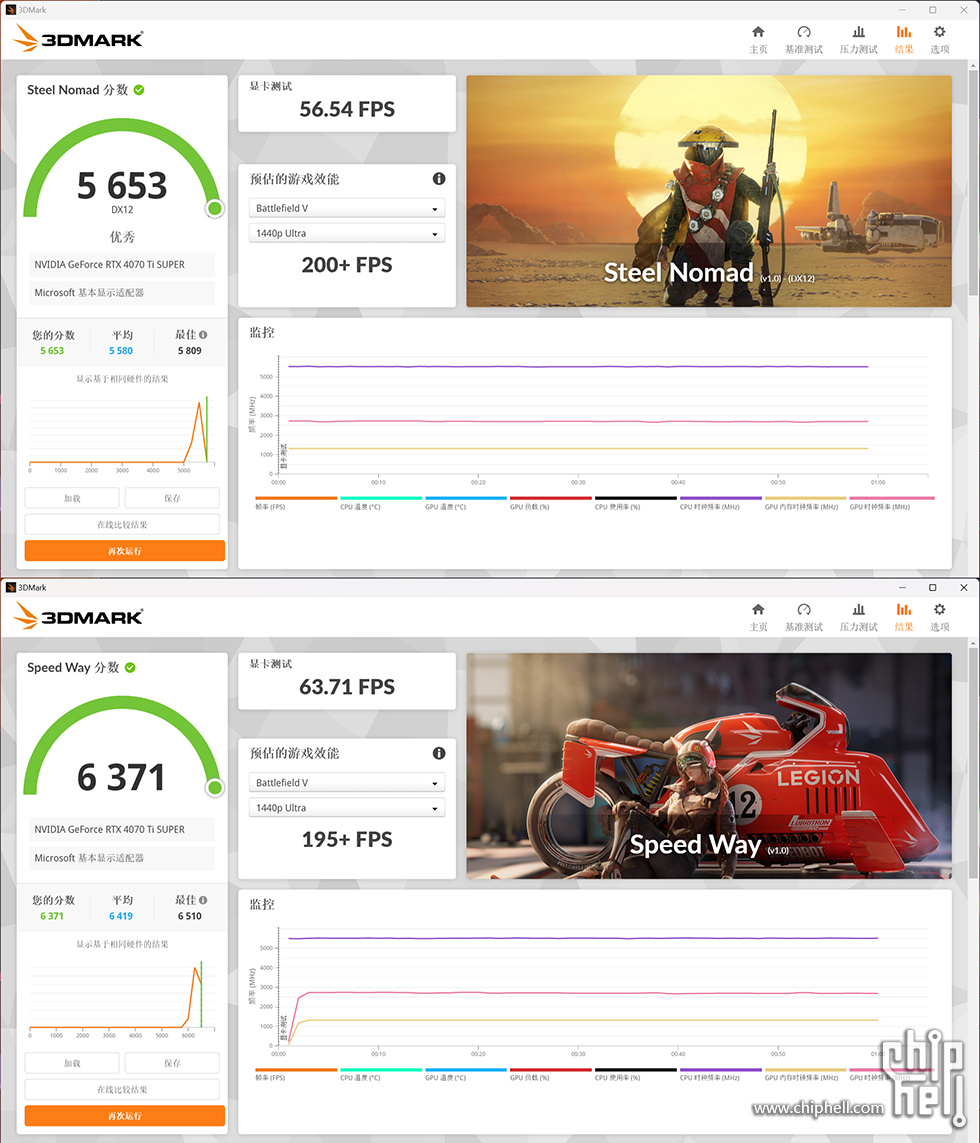
Task: Open 1440p Ultra dropdown in Speed Way window
Action: (347, 808)
